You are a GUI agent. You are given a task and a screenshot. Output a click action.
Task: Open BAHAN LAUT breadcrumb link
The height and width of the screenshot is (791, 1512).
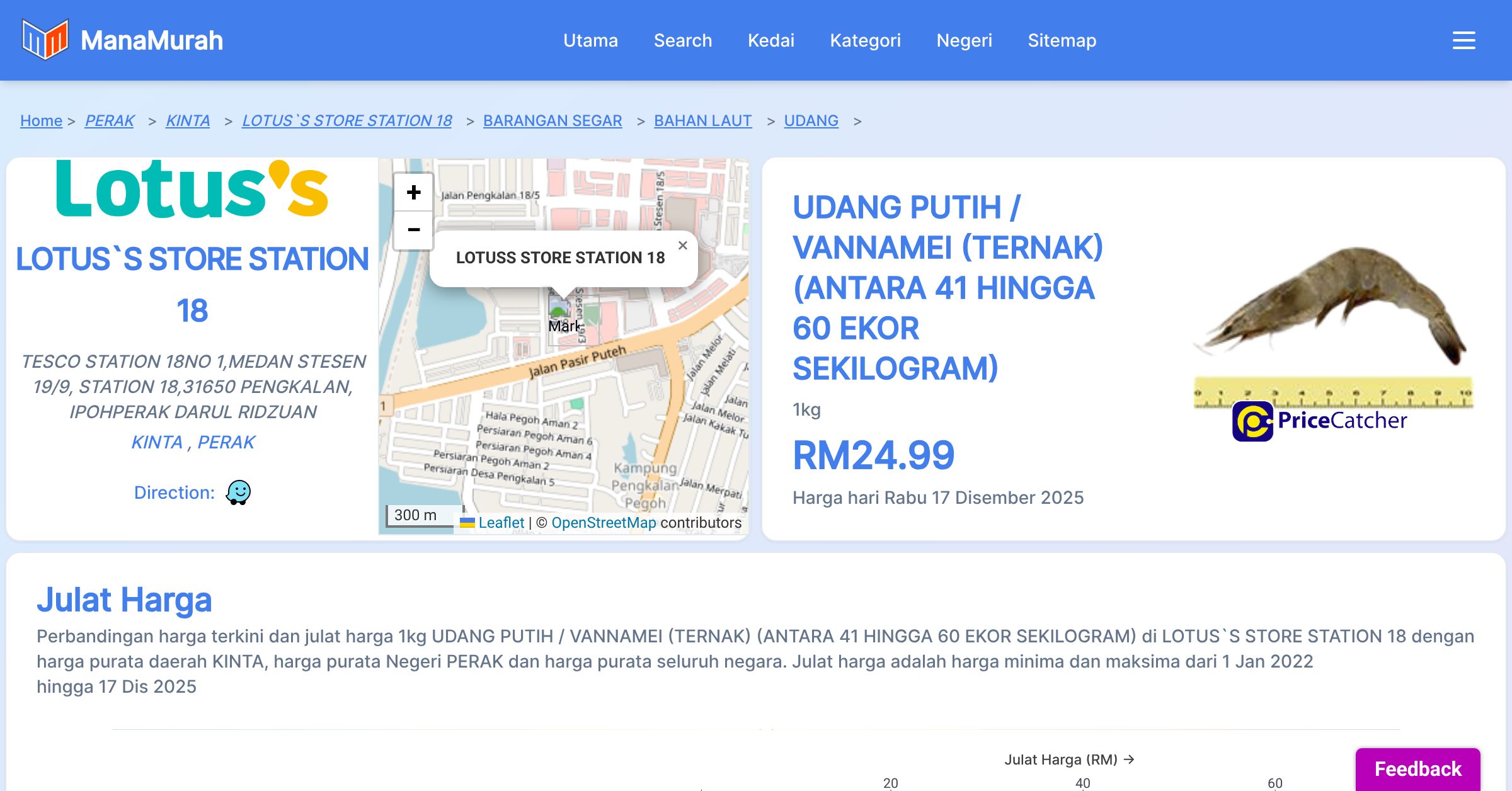[x=702, y=120]
